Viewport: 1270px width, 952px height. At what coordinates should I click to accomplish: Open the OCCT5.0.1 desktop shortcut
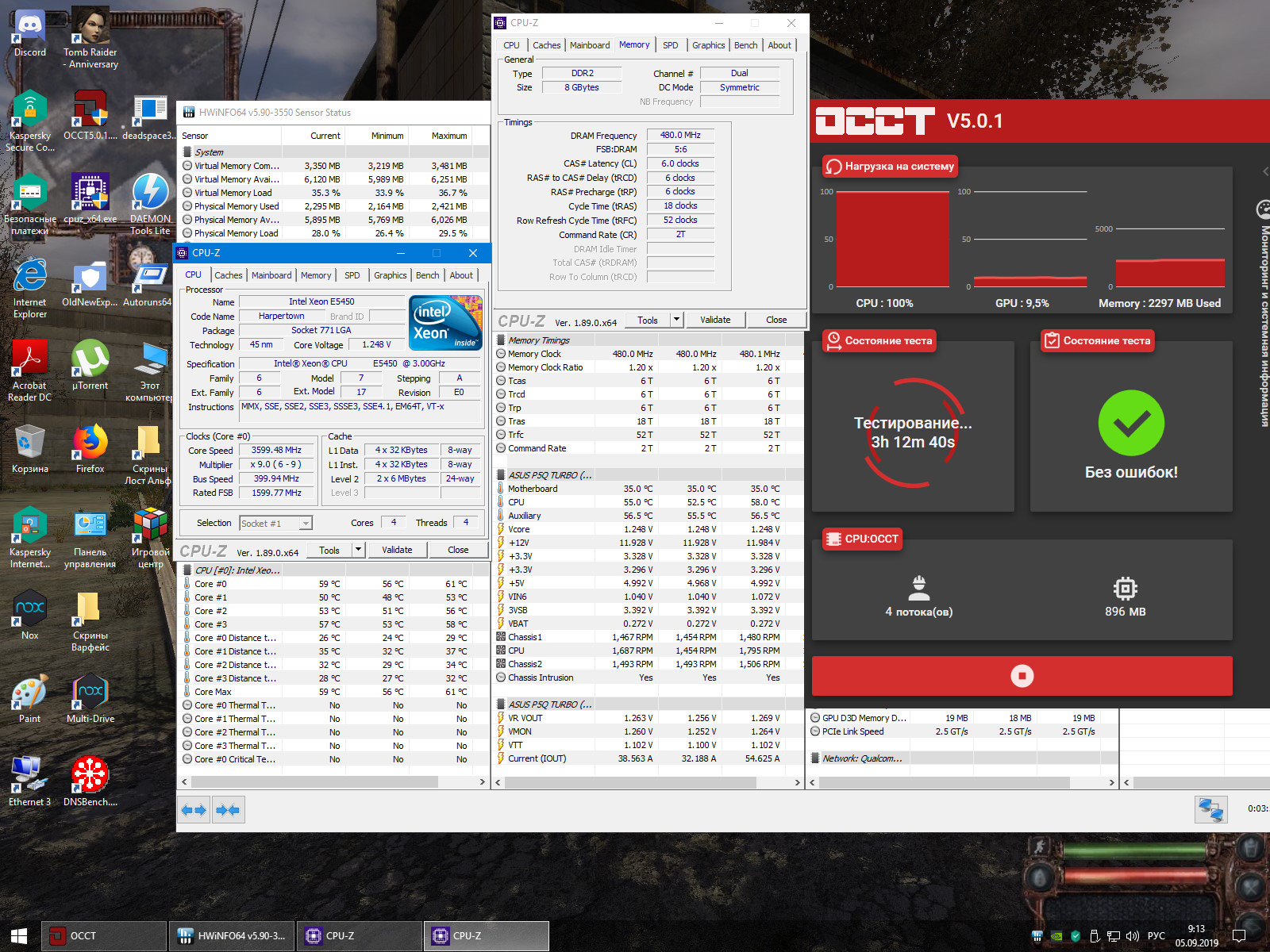90,115
